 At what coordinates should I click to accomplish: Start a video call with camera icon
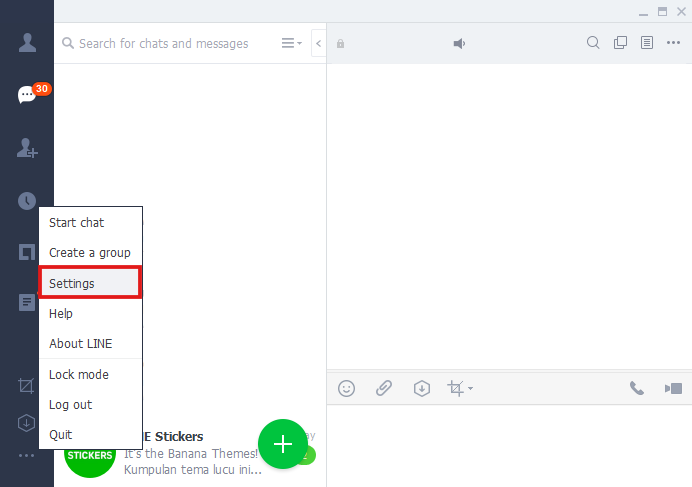673,388
